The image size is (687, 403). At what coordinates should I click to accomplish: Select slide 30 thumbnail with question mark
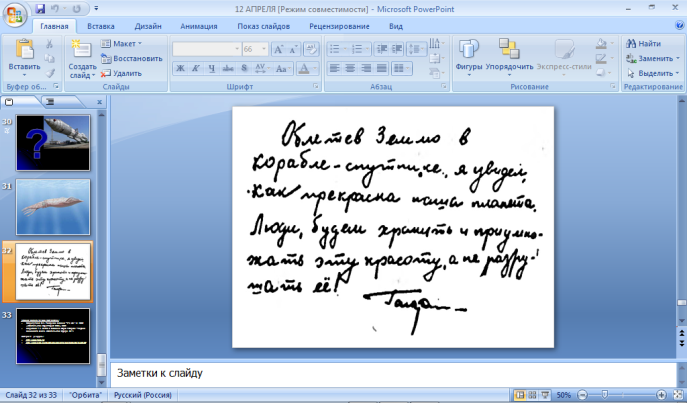point(53,143)
